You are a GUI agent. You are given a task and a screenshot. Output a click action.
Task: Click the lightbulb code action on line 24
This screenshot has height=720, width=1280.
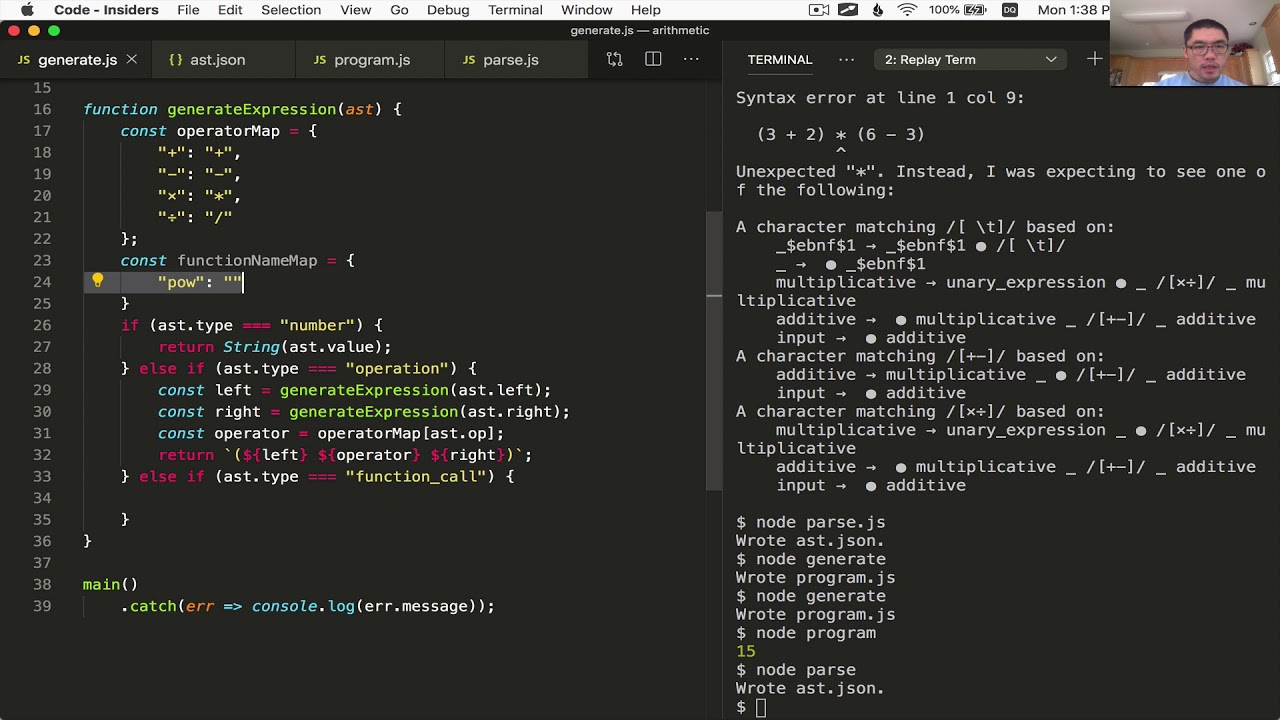click(x=97, y=281)
